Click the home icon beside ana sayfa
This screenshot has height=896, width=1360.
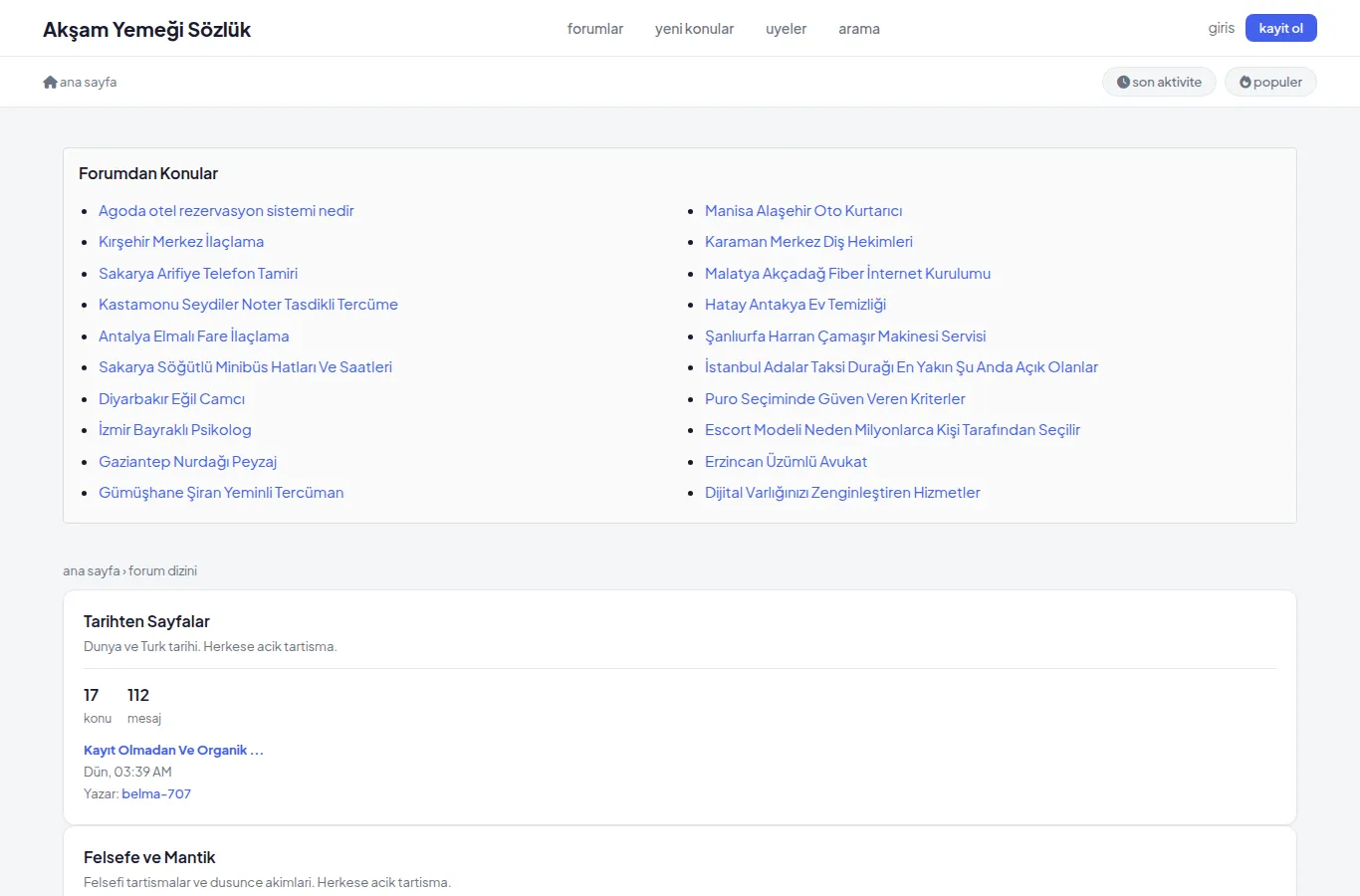pos(50,82)
